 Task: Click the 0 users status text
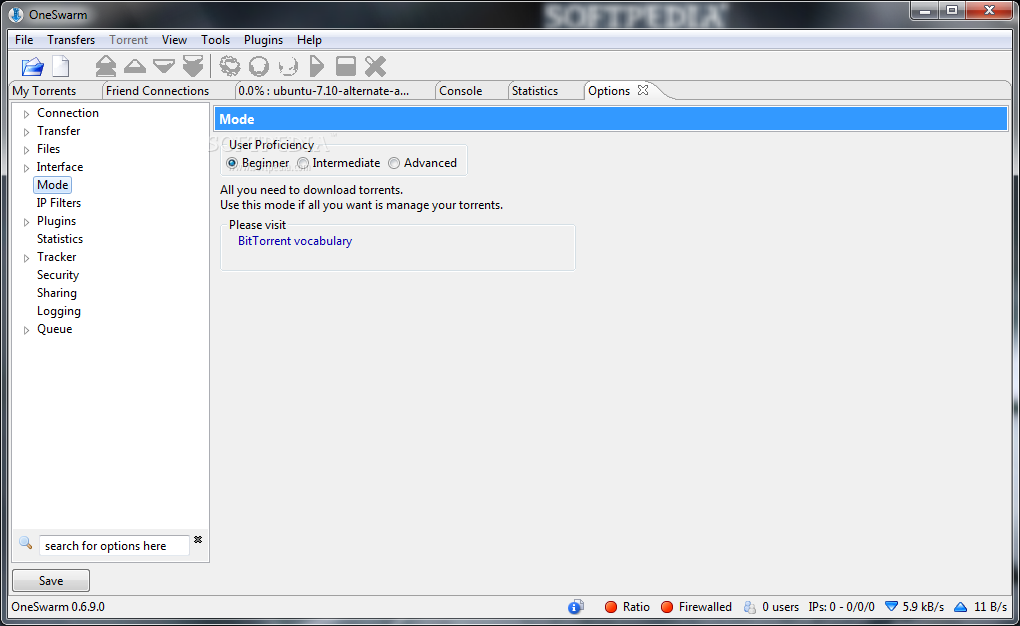click(780, 607)
